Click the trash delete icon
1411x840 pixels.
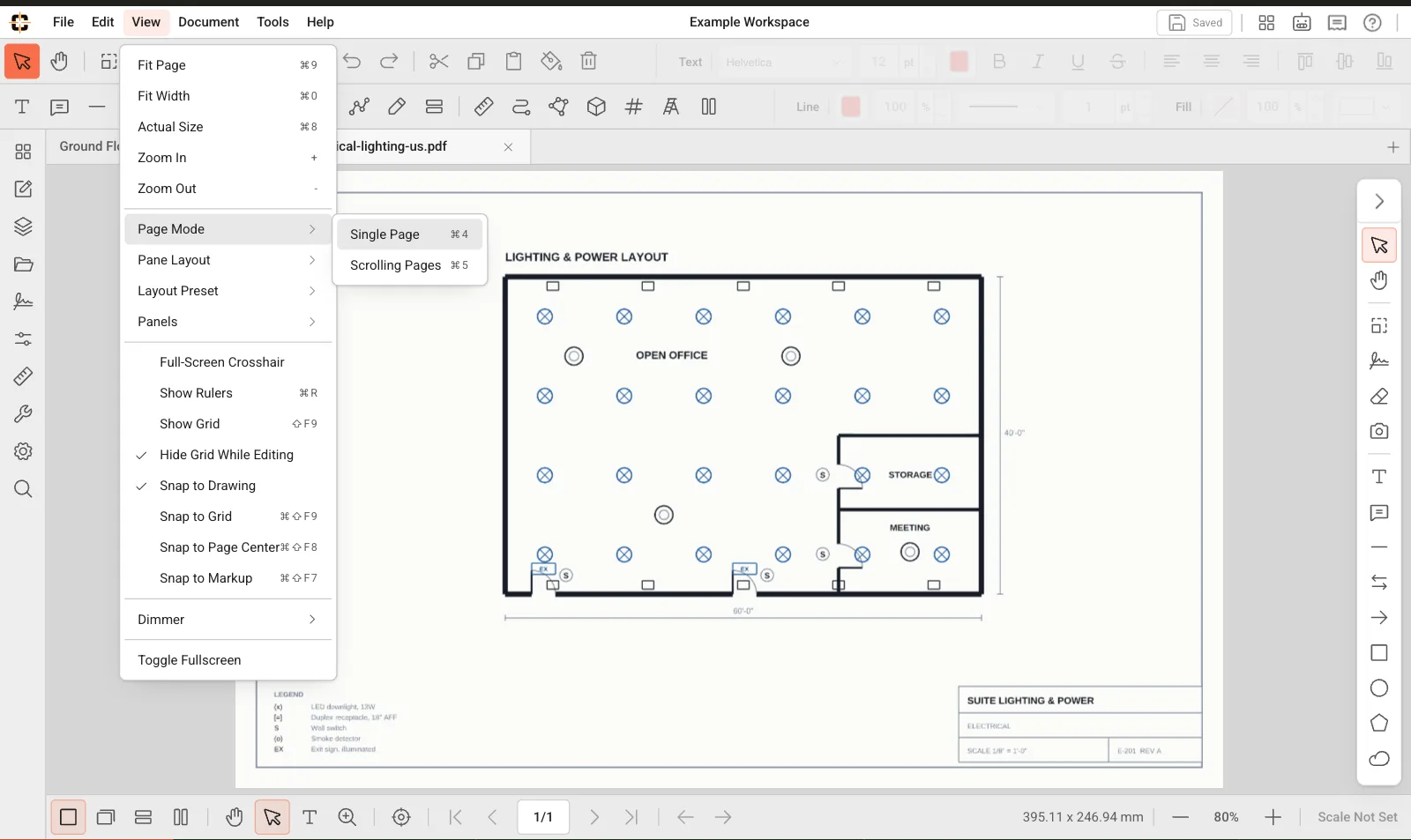click(x=589, y=62)
